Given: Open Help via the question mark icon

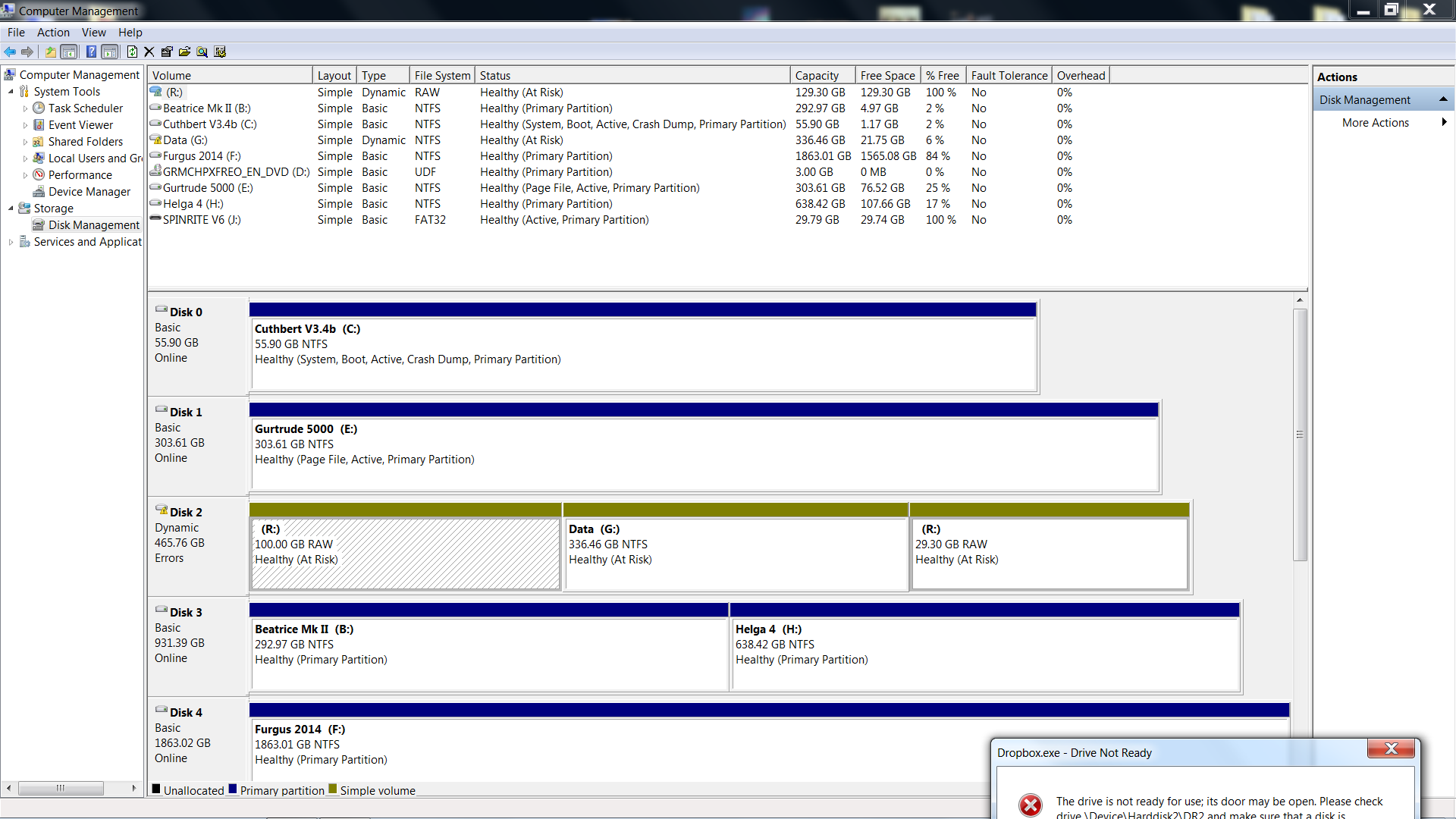Looking at the screenshot, I should (91, 52).
